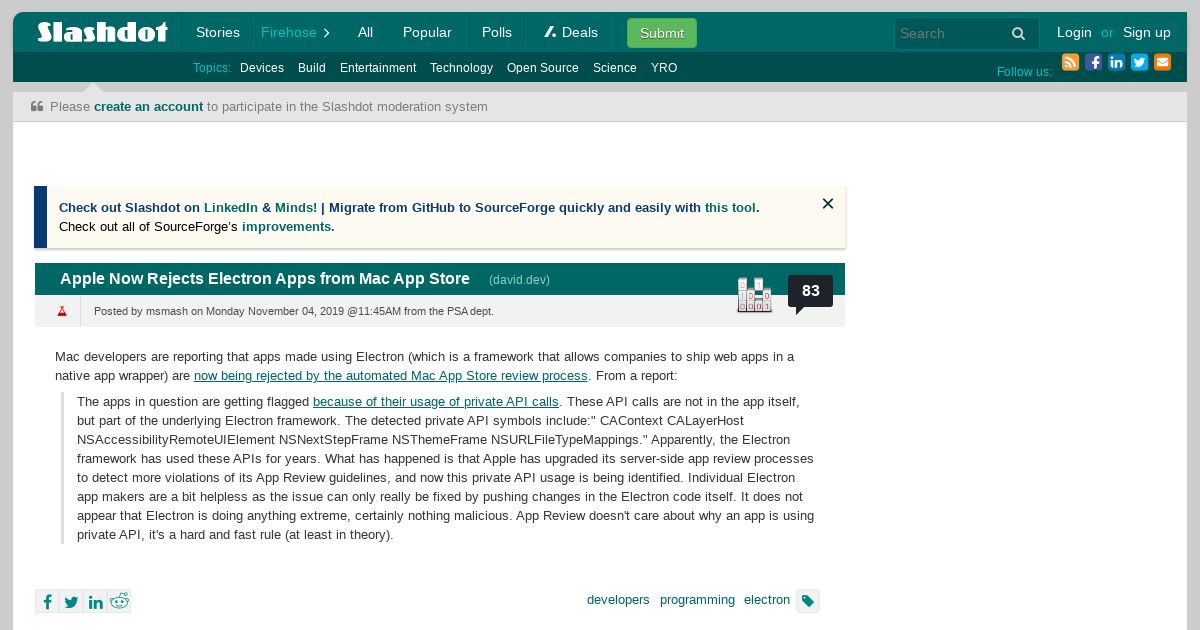Screen dimensions: 1200x630
Task: Share story on Facebook below article
Action: [47, 601]
